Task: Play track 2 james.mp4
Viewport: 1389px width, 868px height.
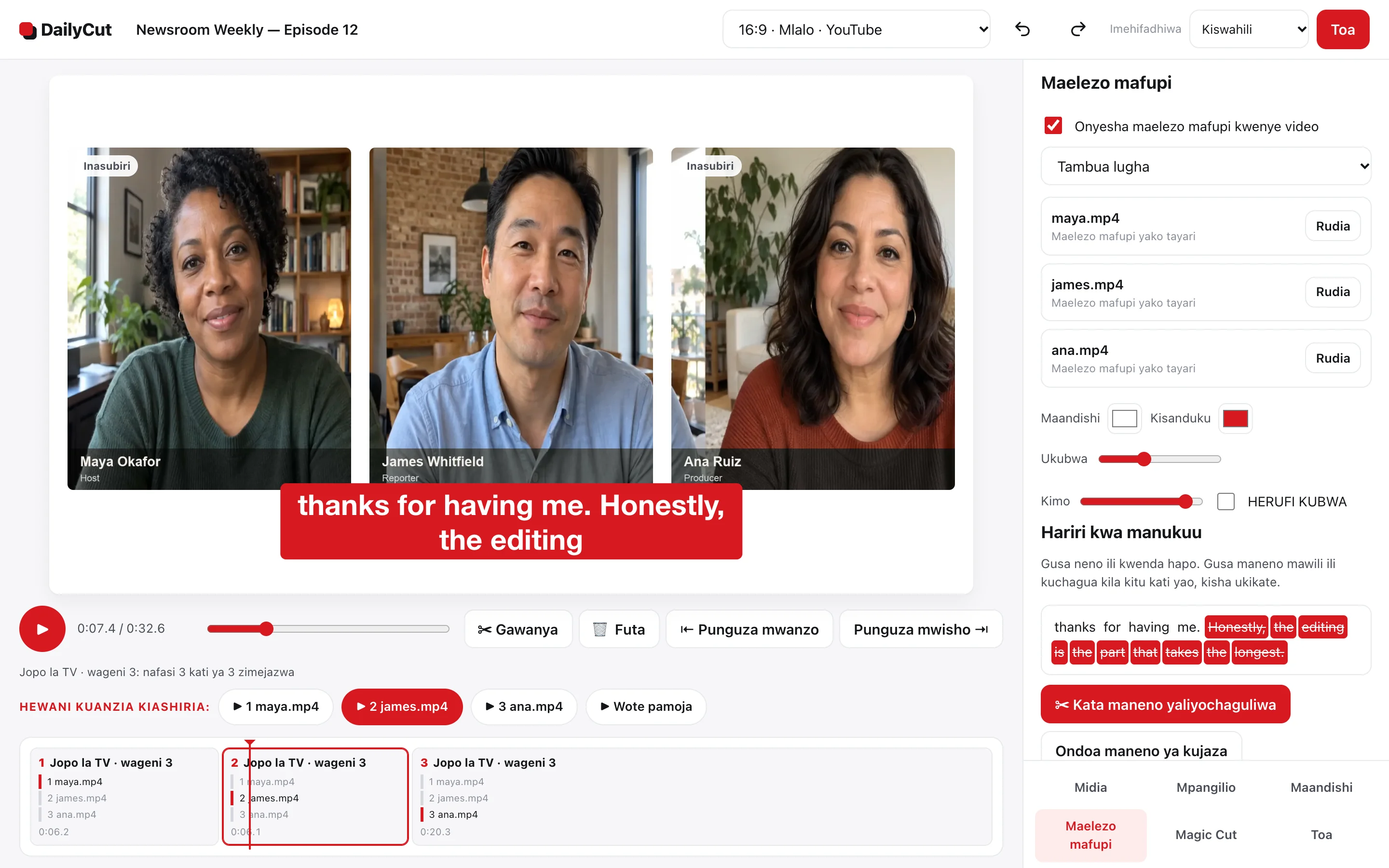Action: tap(402, 706)
